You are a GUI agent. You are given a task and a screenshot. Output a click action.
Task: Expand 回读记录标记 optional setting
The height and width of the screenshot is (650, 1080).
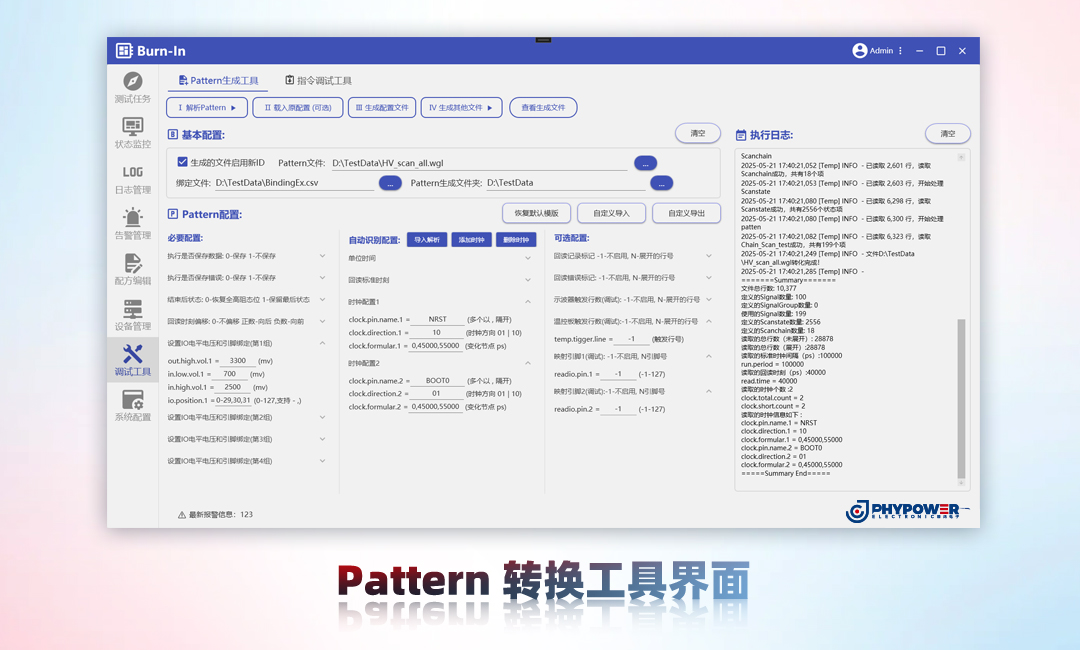(x=709, y=256)
